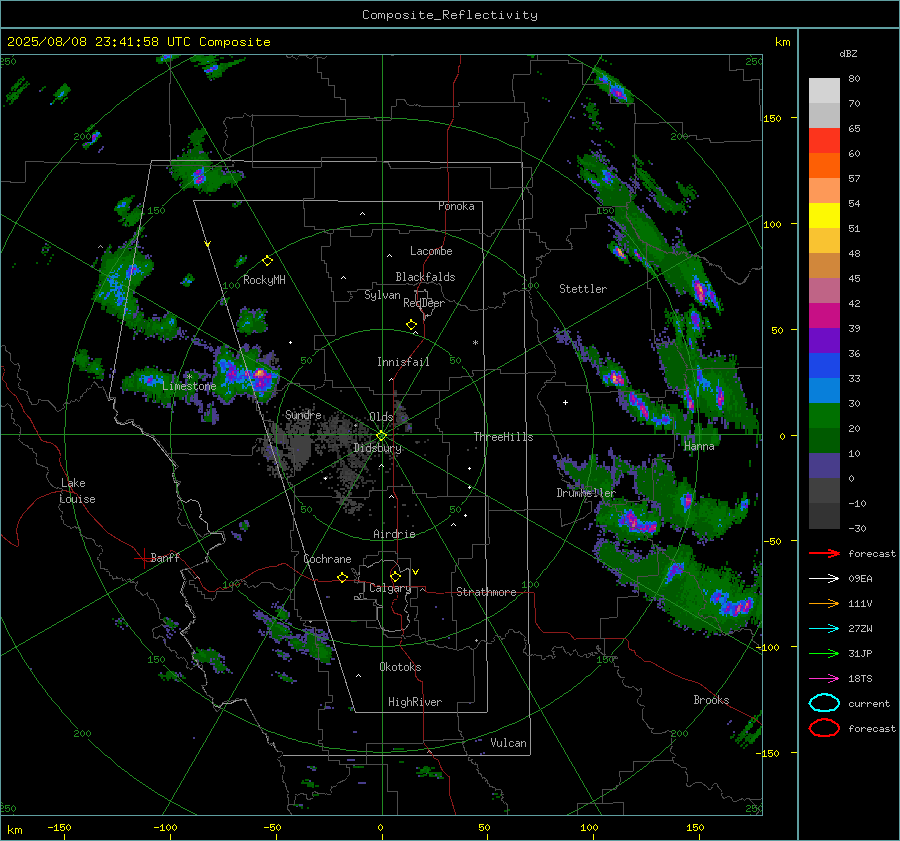The image size is (900, 841).
Task: Click the magenta 18TS arrow icon
Action: click(824, 679)
